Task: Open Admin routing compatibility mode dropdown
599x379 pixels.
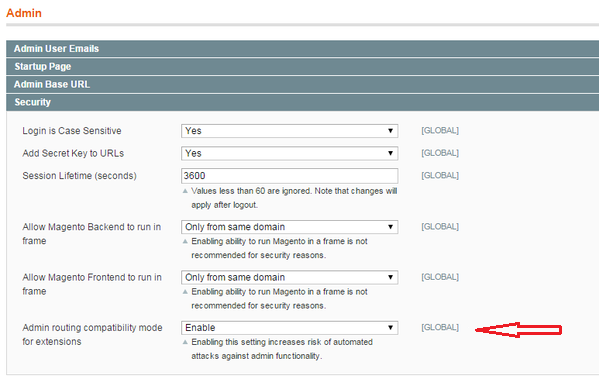Action: tap(290, 328)
